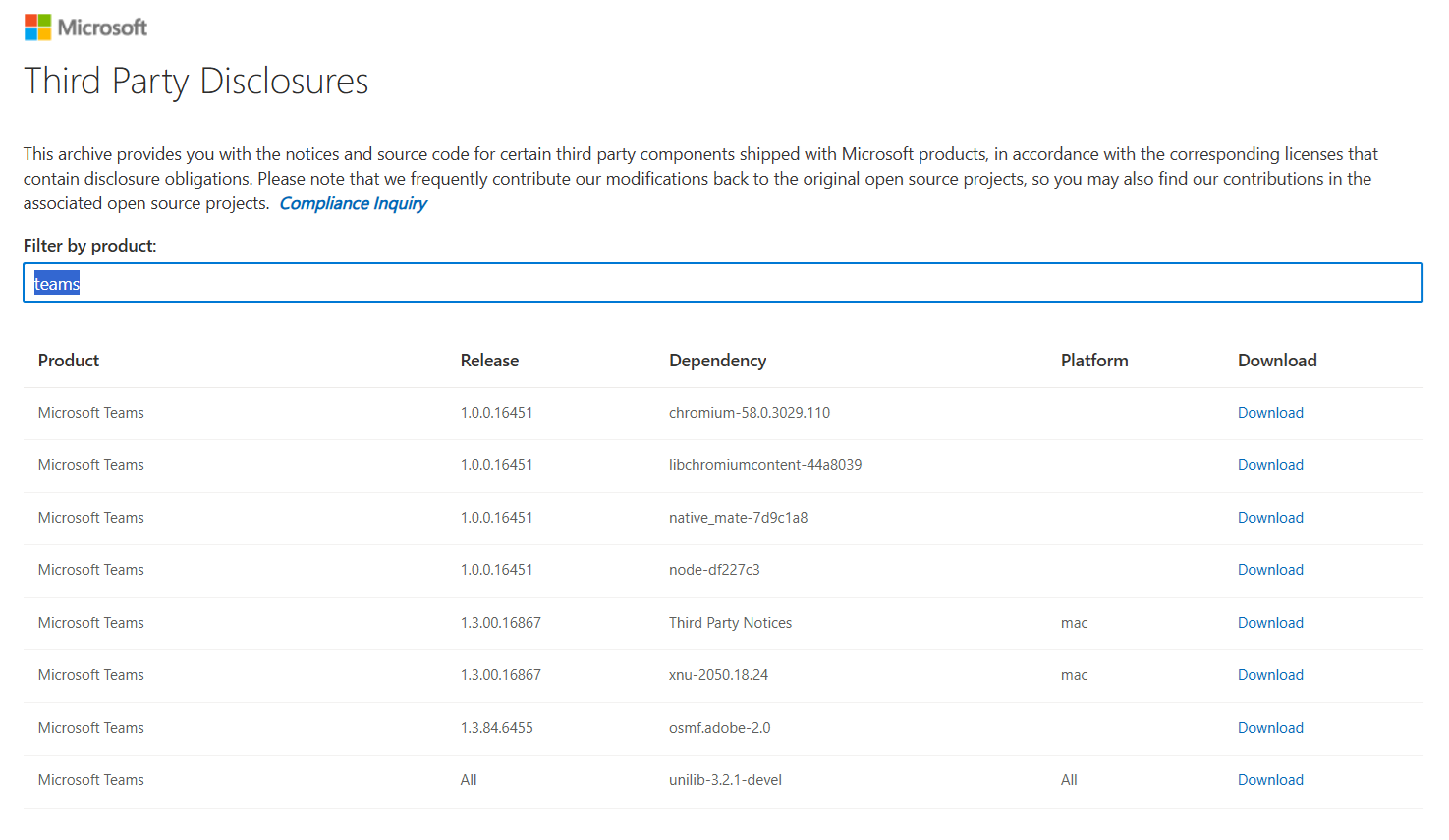Download osmf.adobe-2.0 package
This screenshot has width=1449, height=840.
[1270, 728]
